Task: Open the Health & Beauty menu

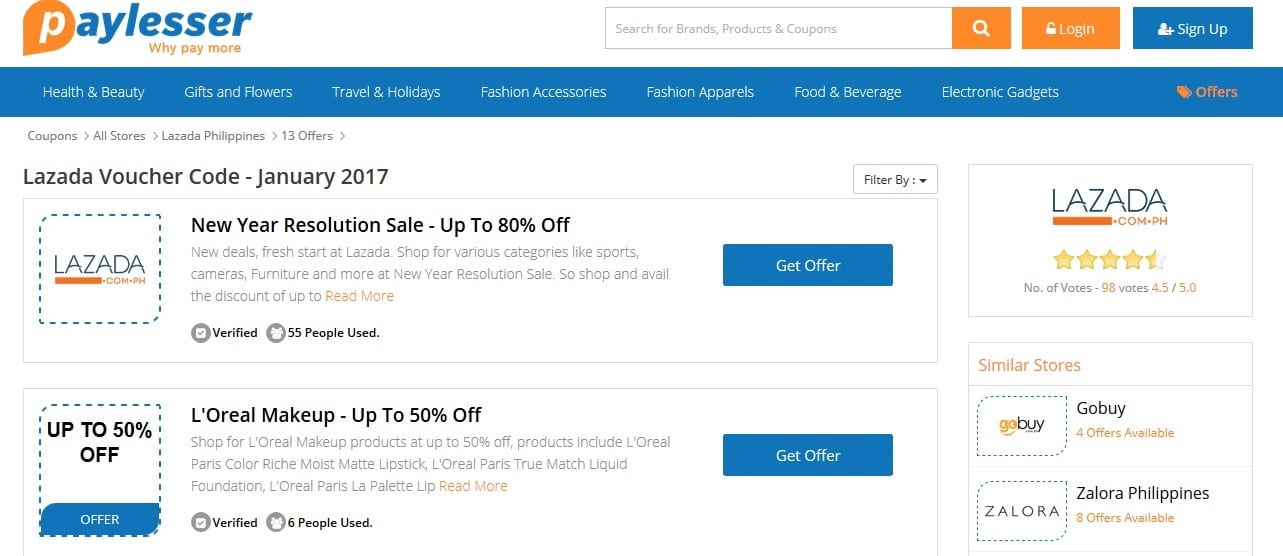Action: pyautogui.click(x=93, y=92)
